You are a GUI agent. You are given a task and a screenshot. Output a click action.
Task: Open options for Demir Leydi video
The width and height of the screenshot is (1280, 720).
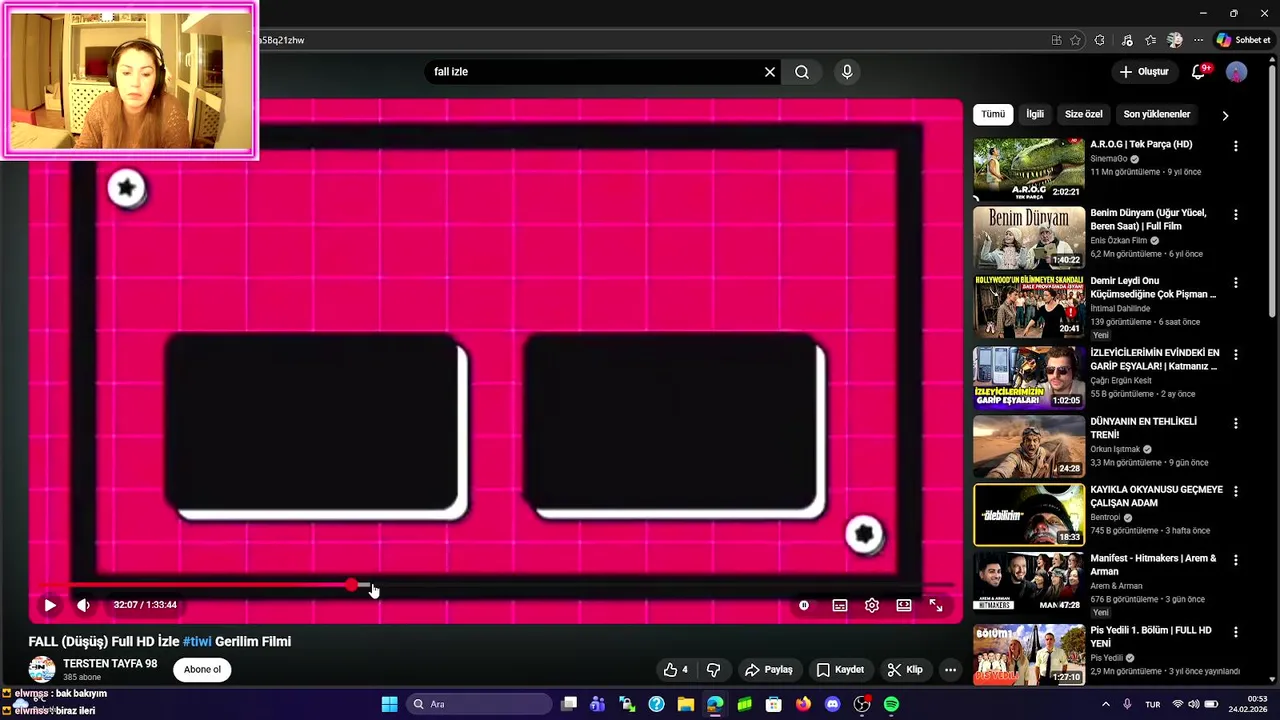click(x=1236, y=283)
